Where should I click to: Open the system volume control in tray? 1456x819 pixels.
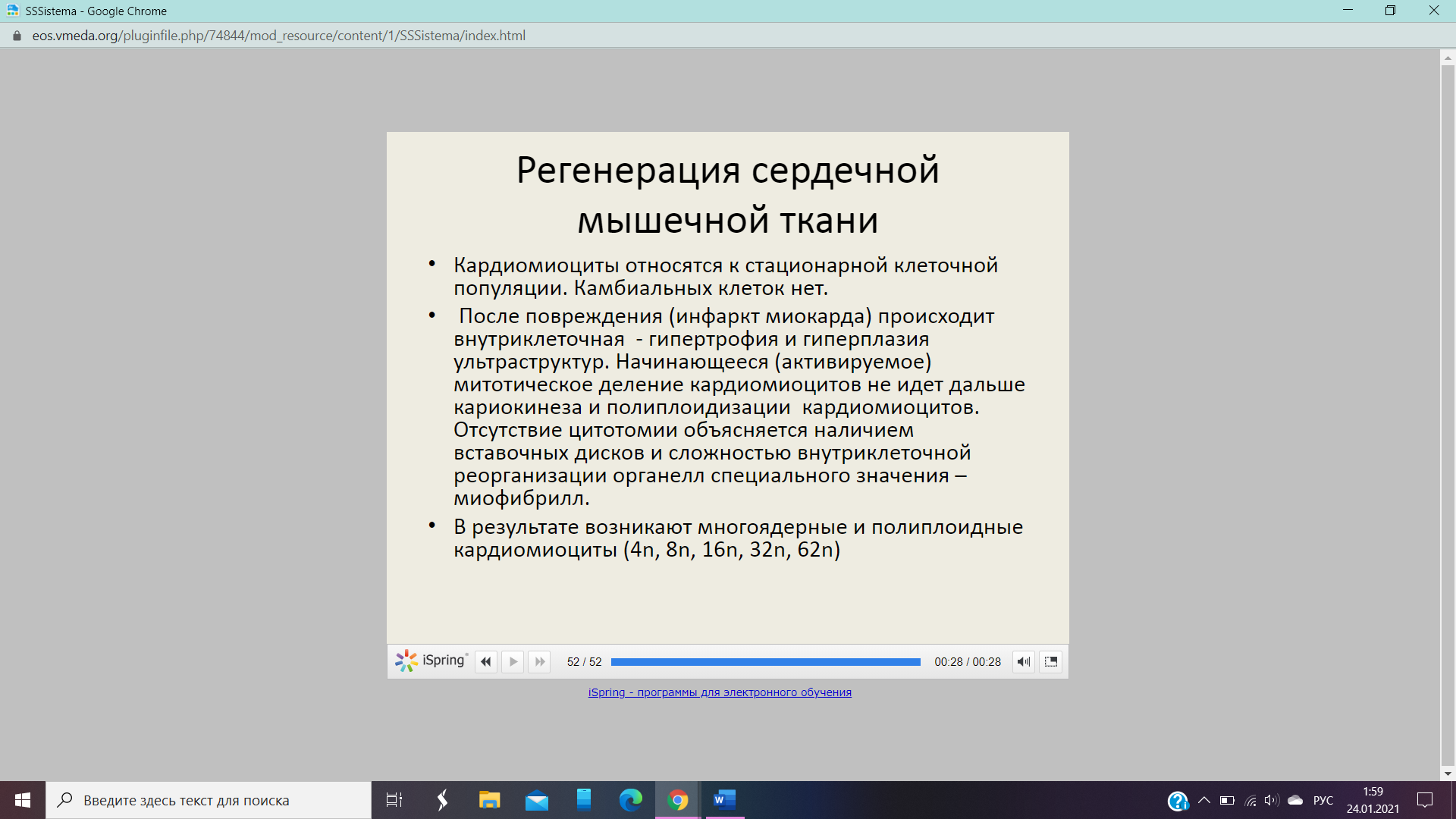tap(1272, 800)
